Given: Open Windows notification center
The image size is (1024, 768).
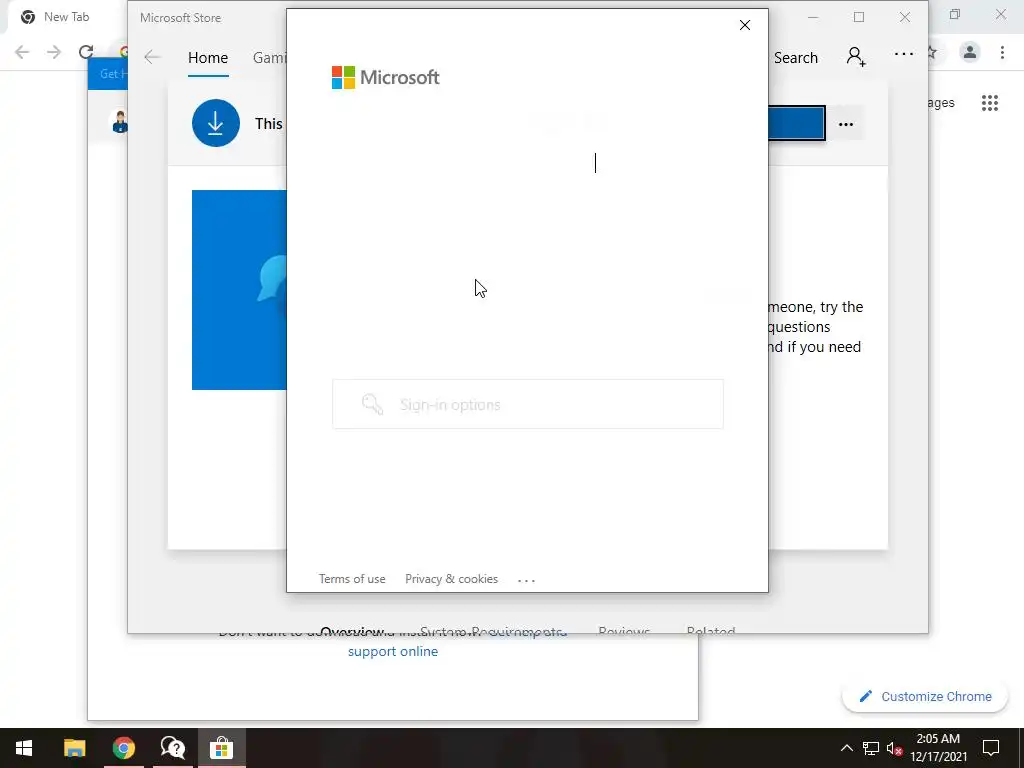Looking at the screenshot, I should [991, 748].
